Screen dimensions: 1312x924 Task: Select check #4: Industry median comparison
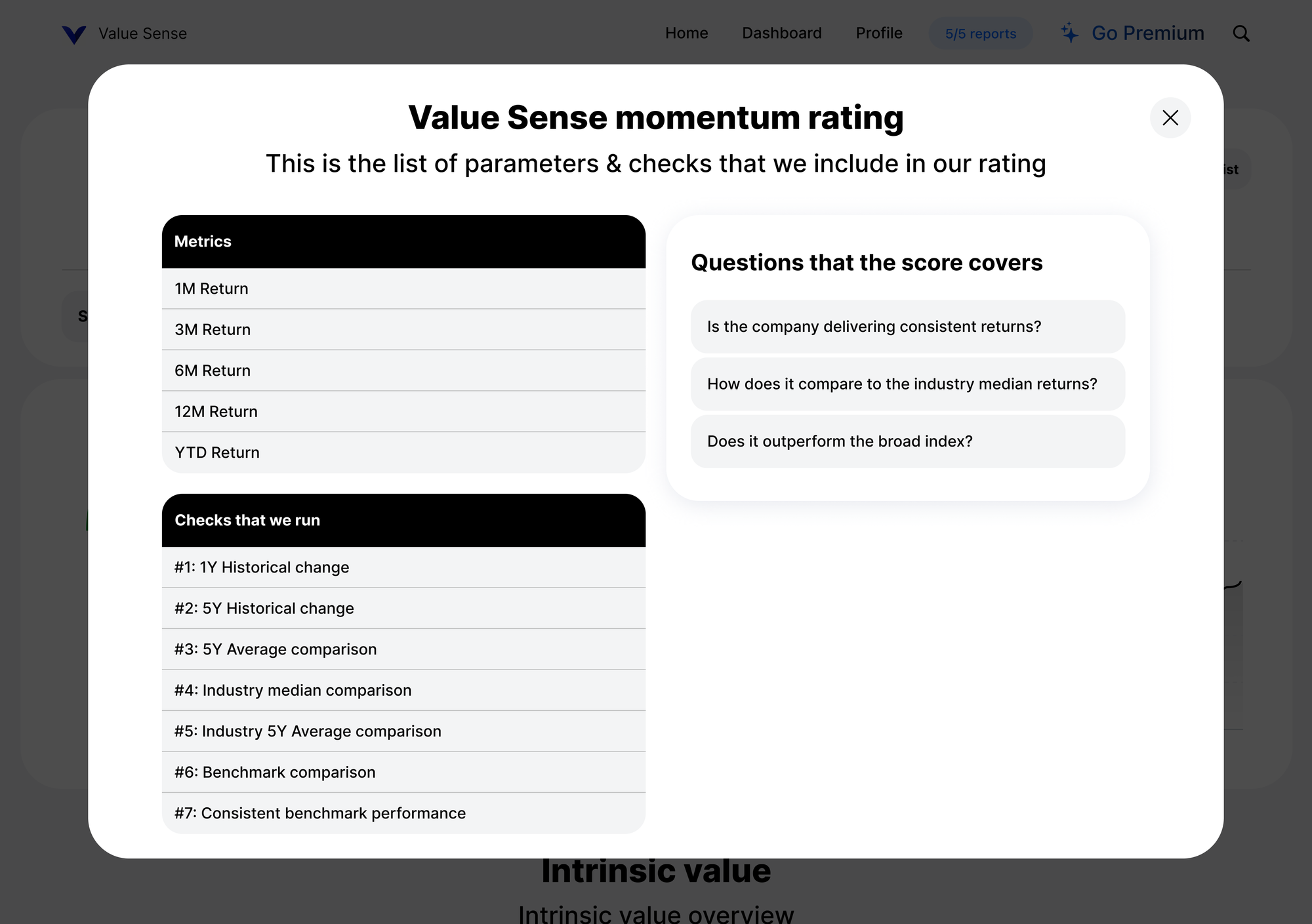pos(403,690)
